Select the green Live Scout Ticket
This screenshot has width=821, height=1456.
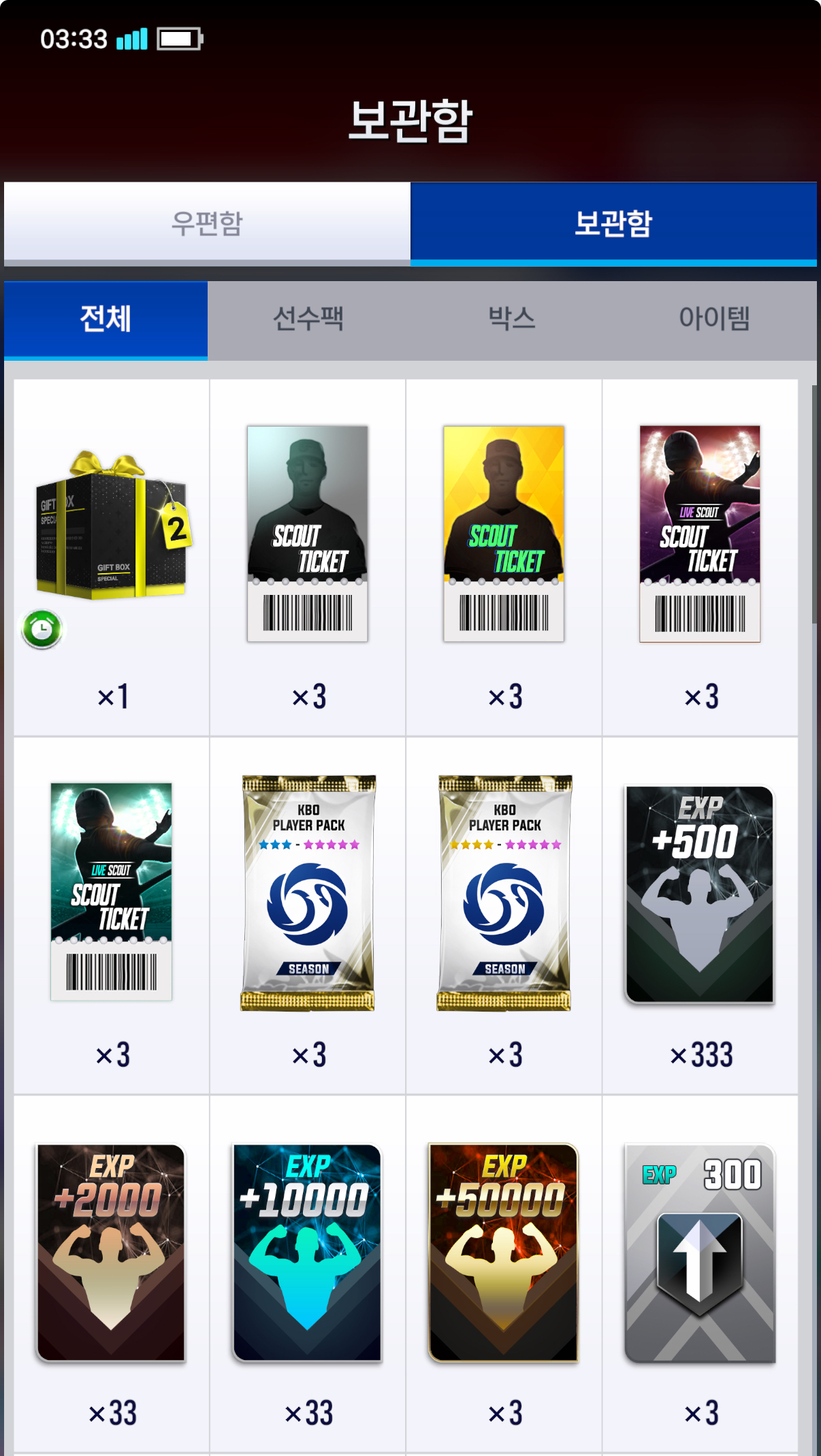[112, 892]
